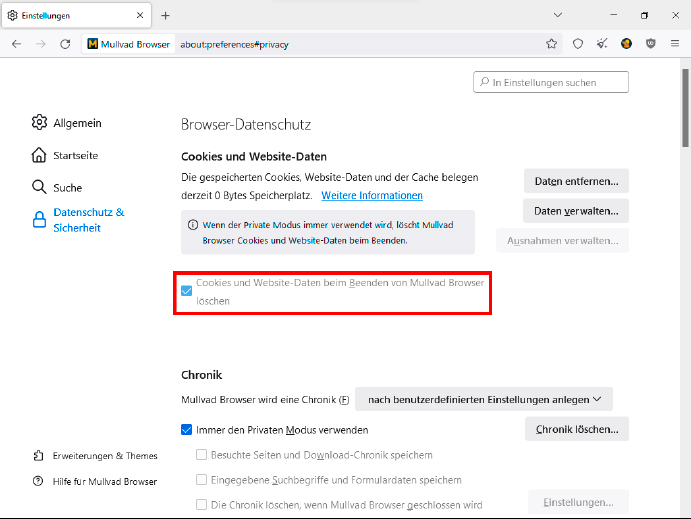Click the info icon in the notice box
Viewport: 691px width, 519px height.
(193, 225)
